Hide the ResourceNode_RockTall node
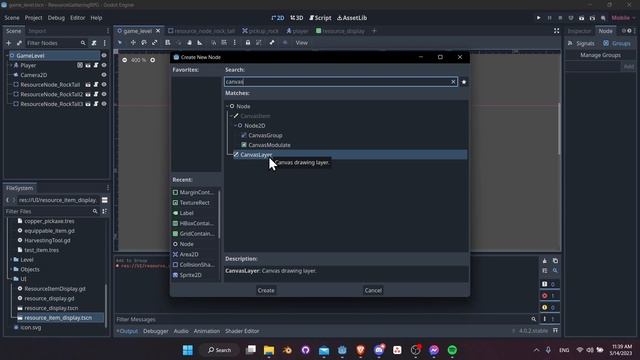Image resolution: width=640 pixels, height=360 pixels. click(x=104, y=84)
